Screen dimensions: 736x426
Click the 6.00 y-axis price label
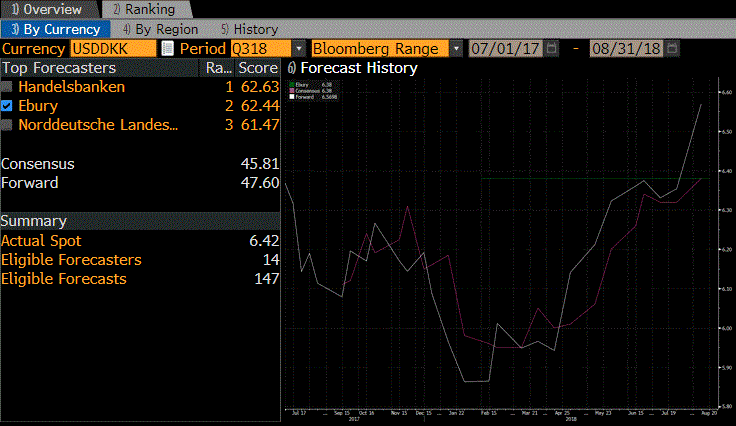coord(727,328)
